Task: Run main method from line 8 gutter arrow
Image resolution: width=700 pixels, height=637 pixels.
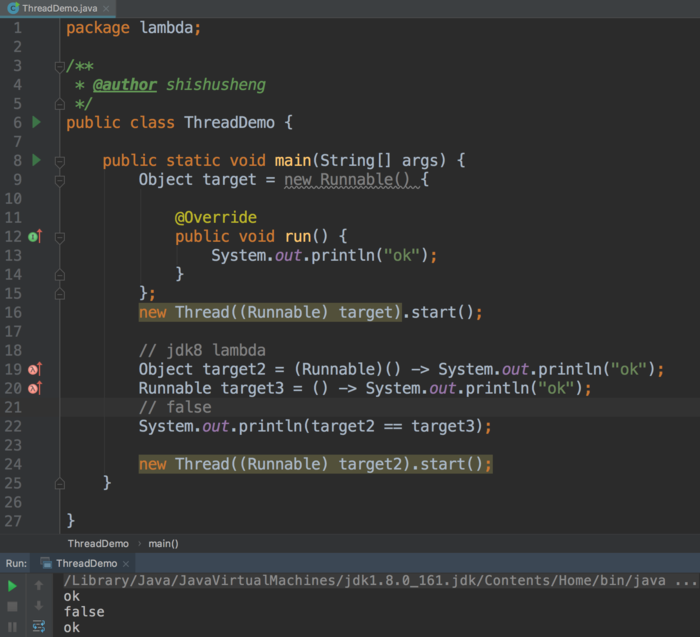Action: 37,160
